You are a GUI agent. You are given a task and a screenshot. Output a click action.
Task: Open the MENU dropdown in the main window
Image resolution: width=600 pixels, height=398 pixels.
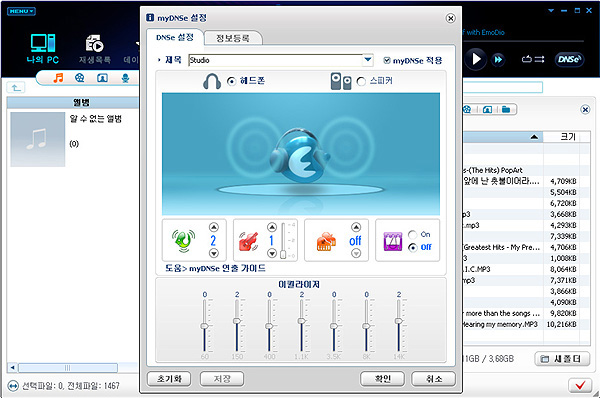pyautogui.click(x=21, y=11)
